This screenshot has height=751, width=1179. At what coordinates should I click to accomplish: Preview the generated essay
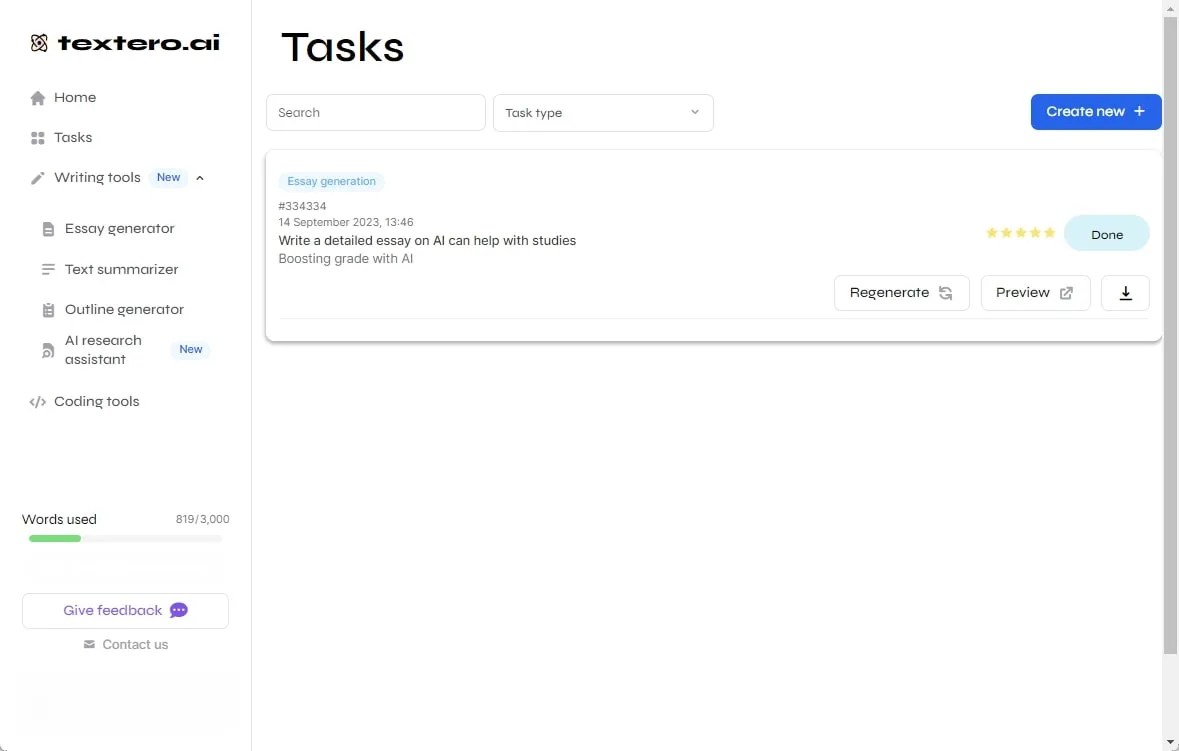[1035, 293]
